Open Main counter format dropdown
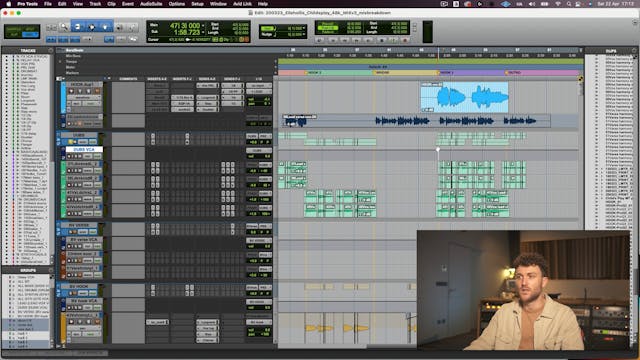The image size is (640, 360). tap(203, 26)
